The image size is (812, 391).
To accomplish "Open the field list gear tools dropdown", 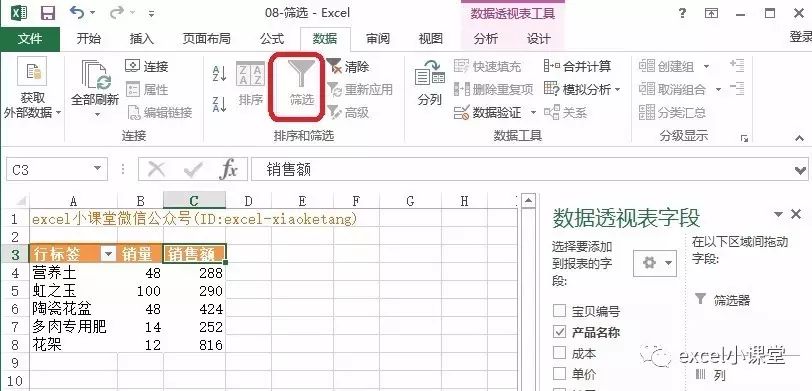I will coord(655,264).
